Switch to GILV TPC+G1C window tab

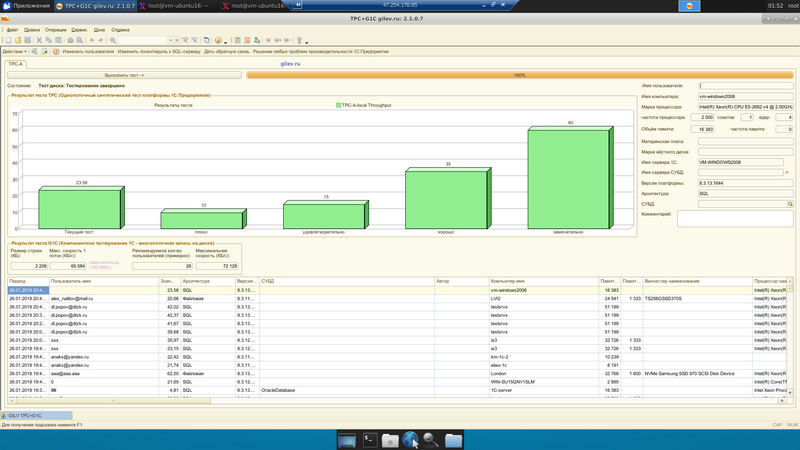36,416
